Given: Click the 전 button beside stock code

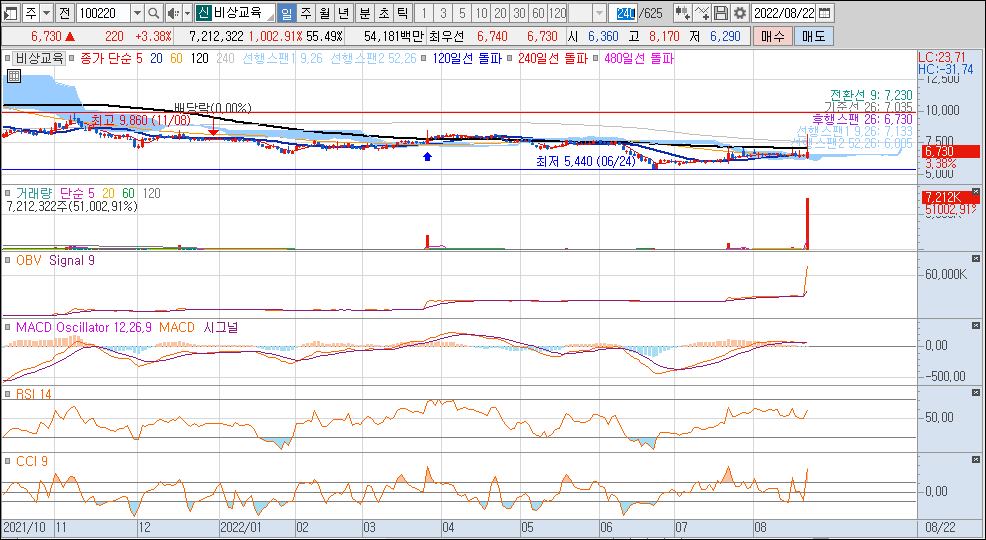Looking at the screenshot, I should (x=65, y=13).
